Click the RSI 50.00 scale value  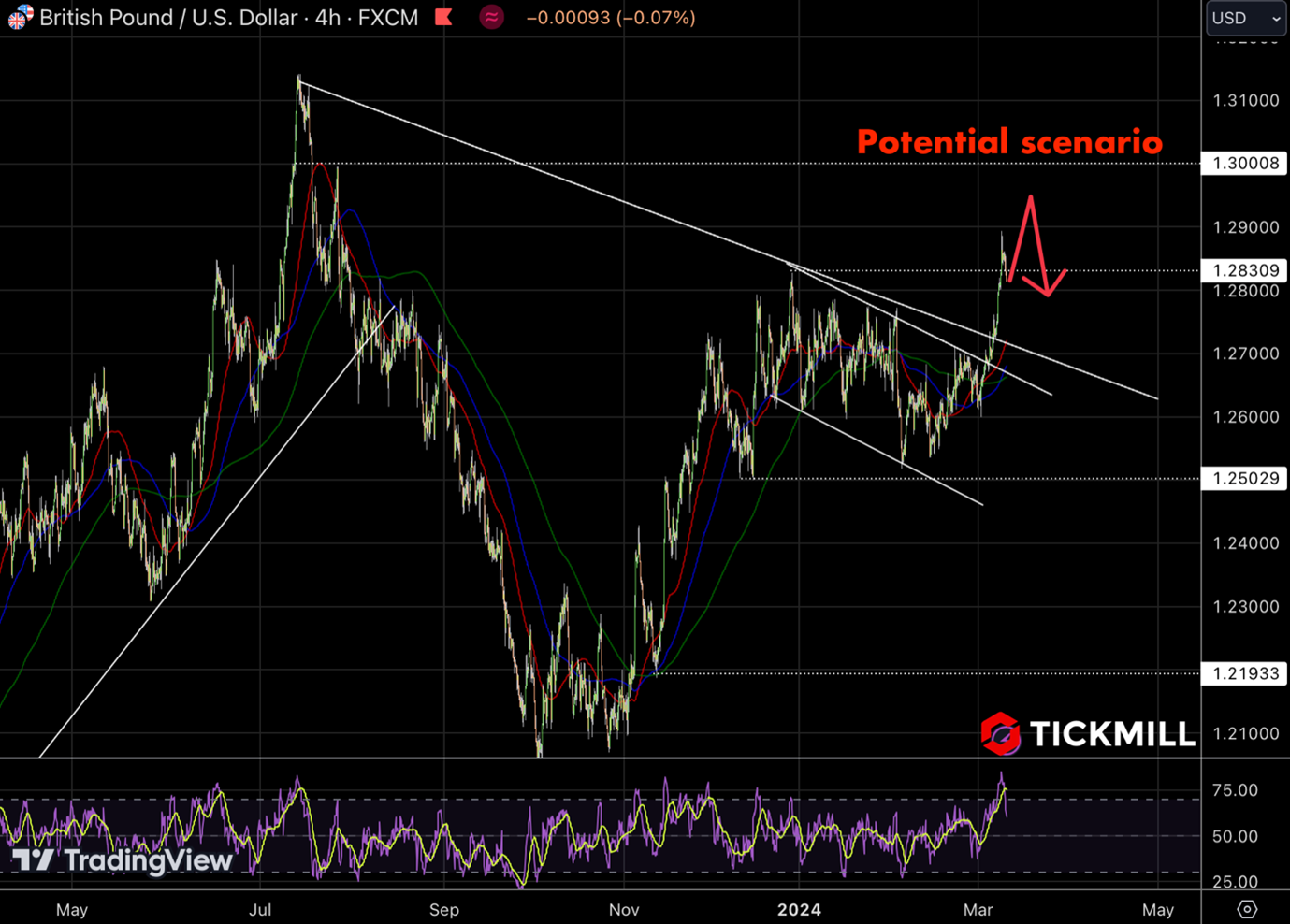point(1235,836)
